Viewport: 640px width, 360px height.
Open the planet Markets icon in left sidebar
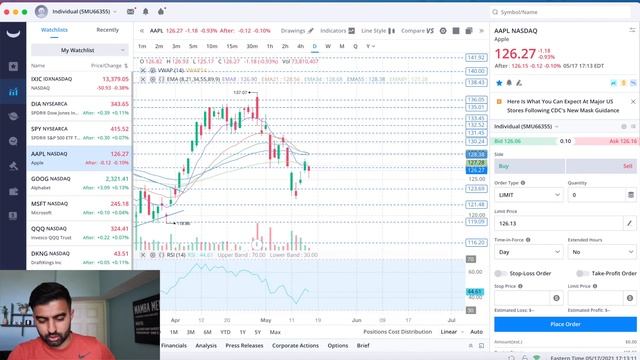[13, 116]
